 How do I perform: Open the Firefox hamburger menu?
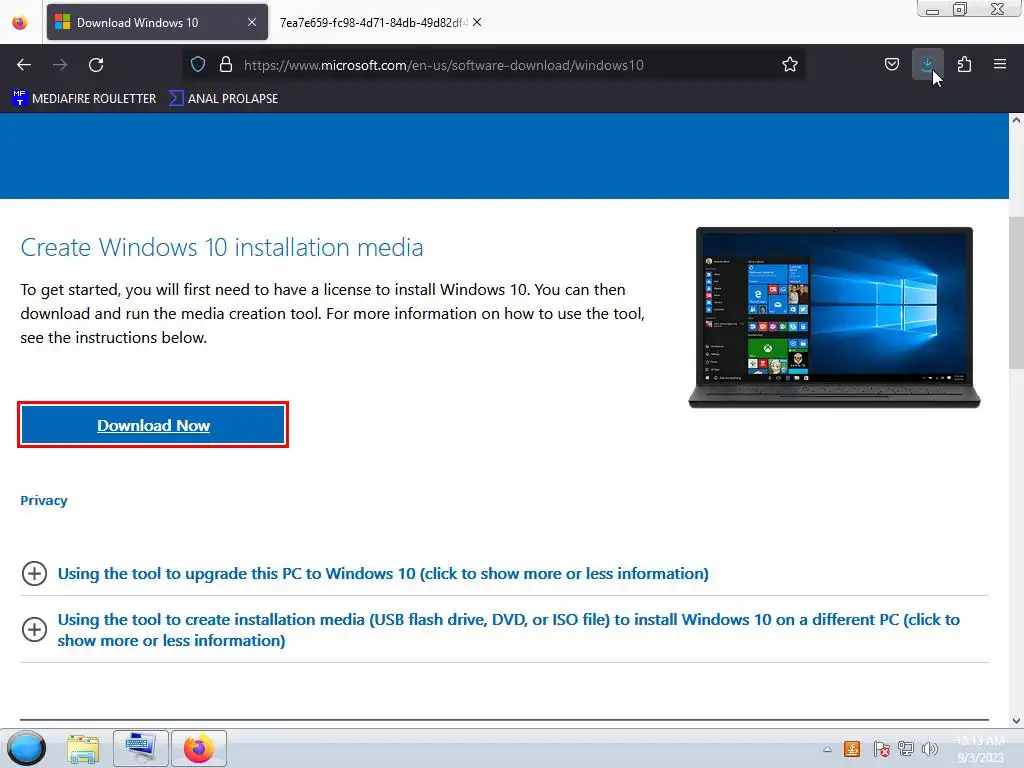[1000, 64]
